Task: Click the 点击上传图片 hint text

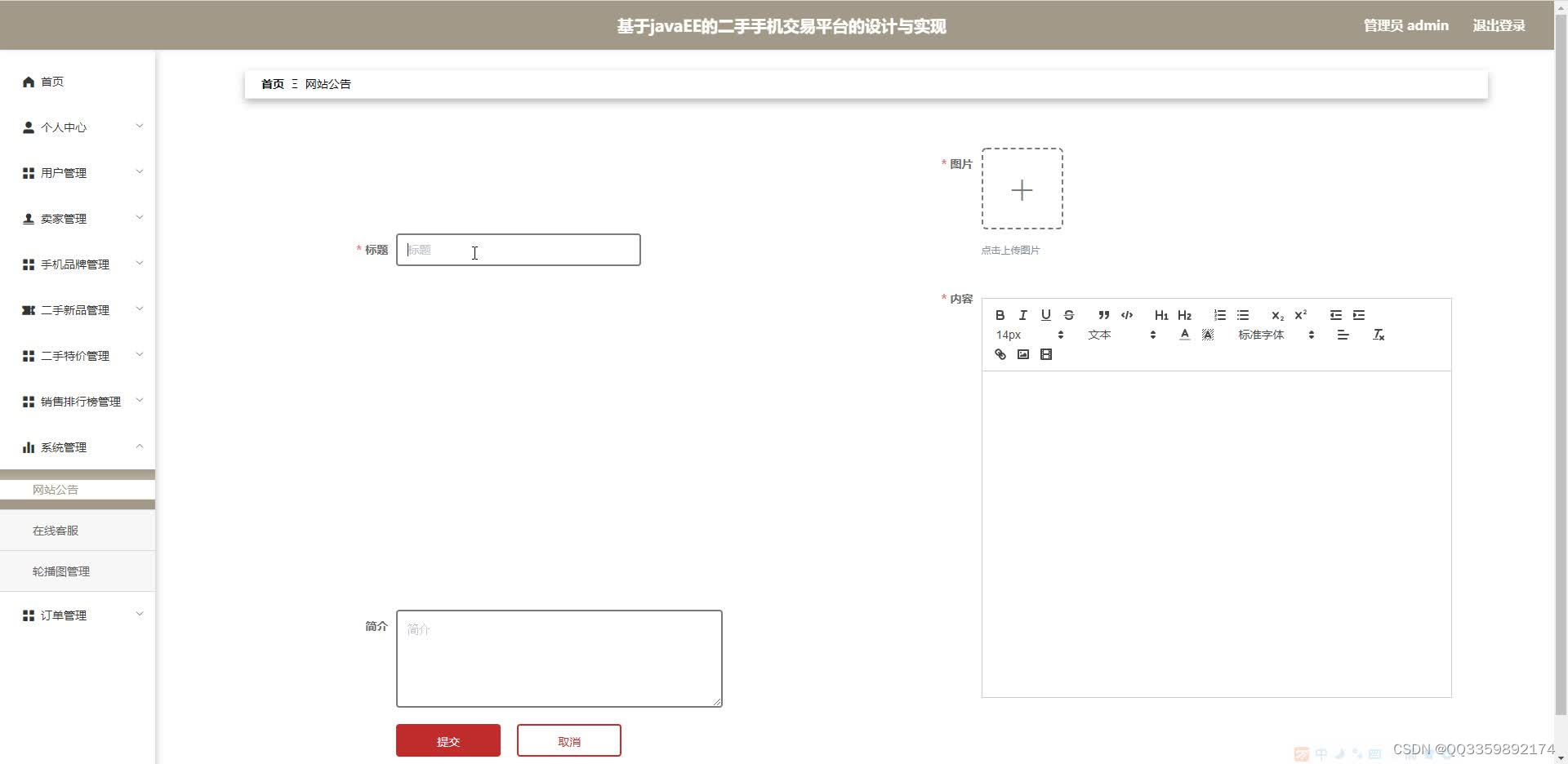Action: coord(1010,251)
